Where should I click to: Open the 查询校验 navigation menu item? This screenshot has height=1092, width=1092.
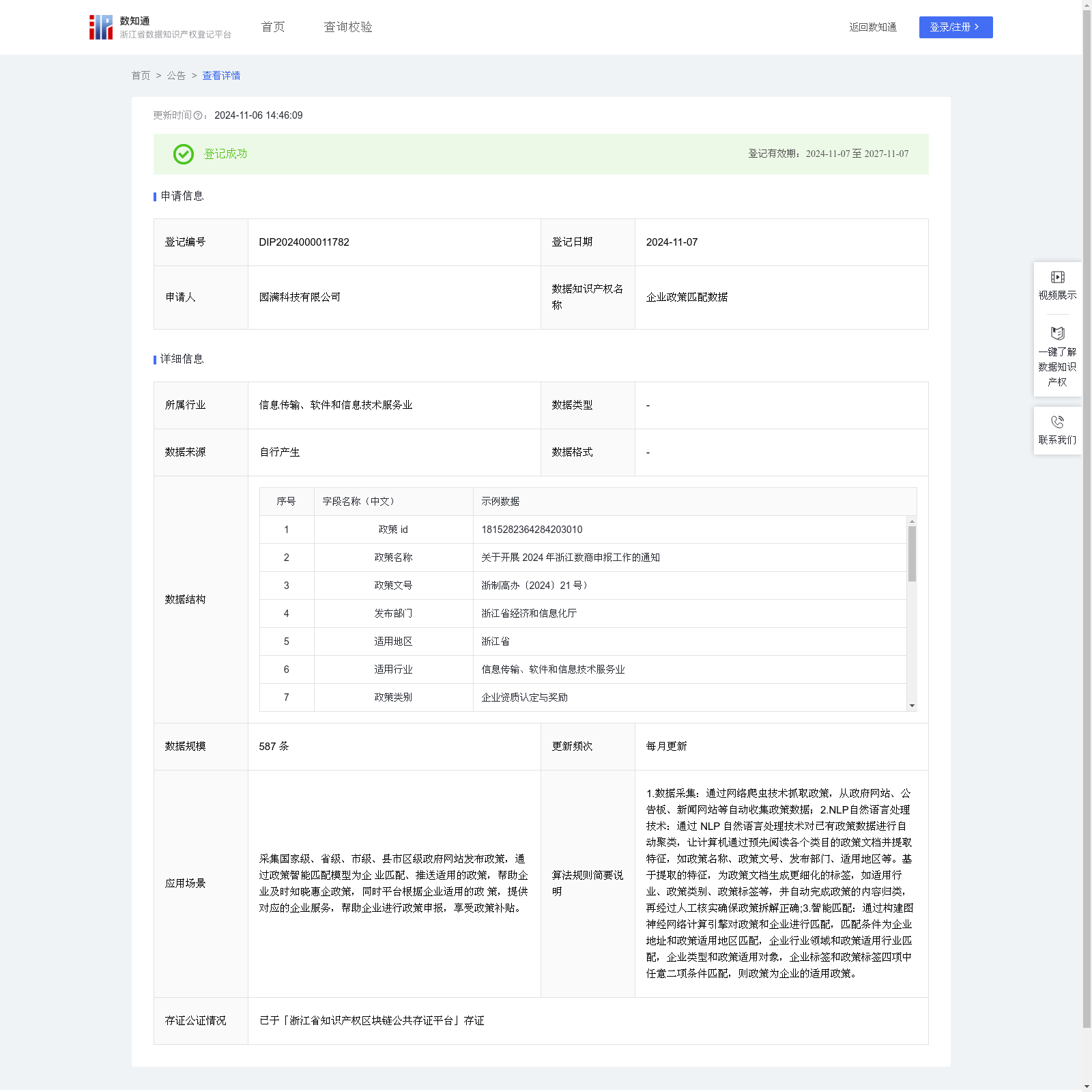(x=347, y=27)
